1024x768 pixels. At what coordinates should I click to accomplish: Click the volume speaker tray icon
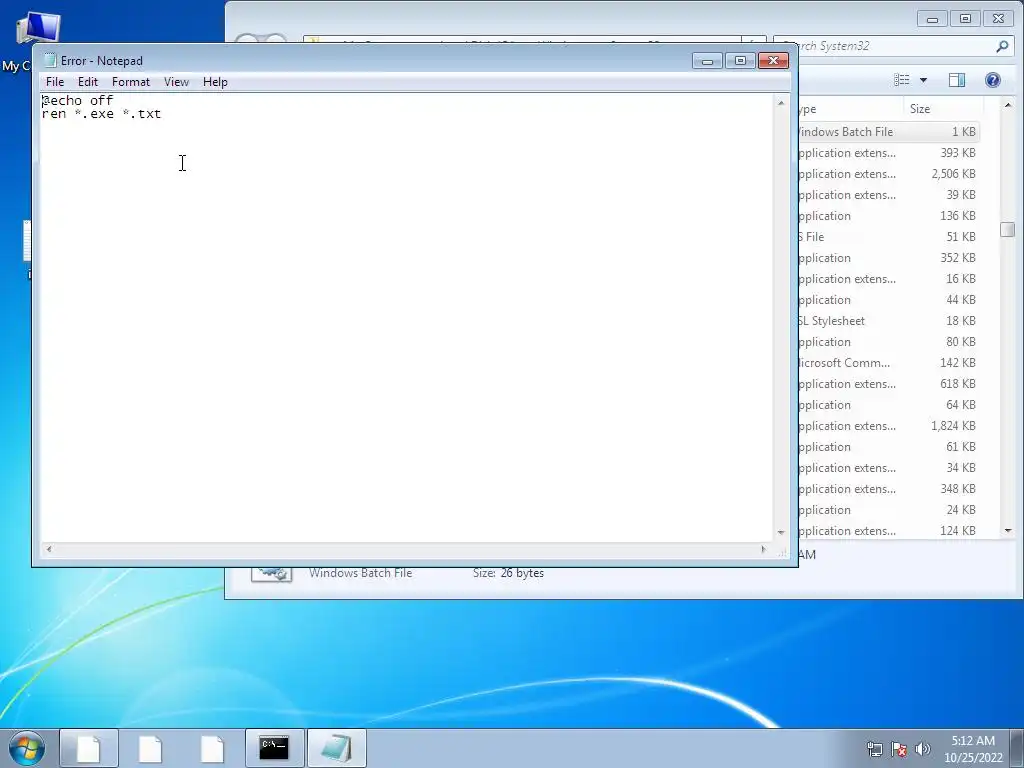923,749
